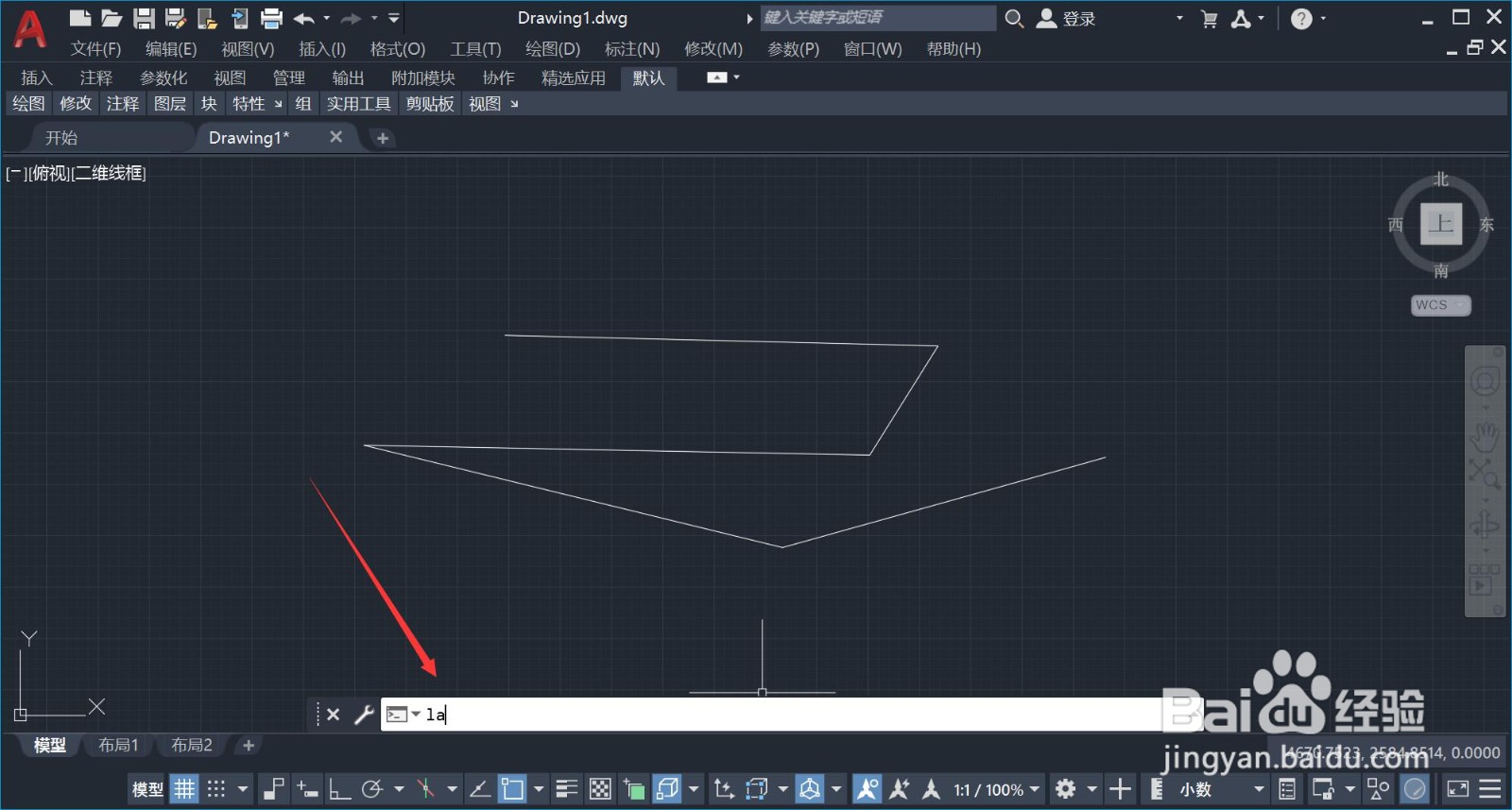The height and width of the screenshot is (810, 1512).
Task: Toggle dynamic input in status bar
Action: tap(307, 789)
